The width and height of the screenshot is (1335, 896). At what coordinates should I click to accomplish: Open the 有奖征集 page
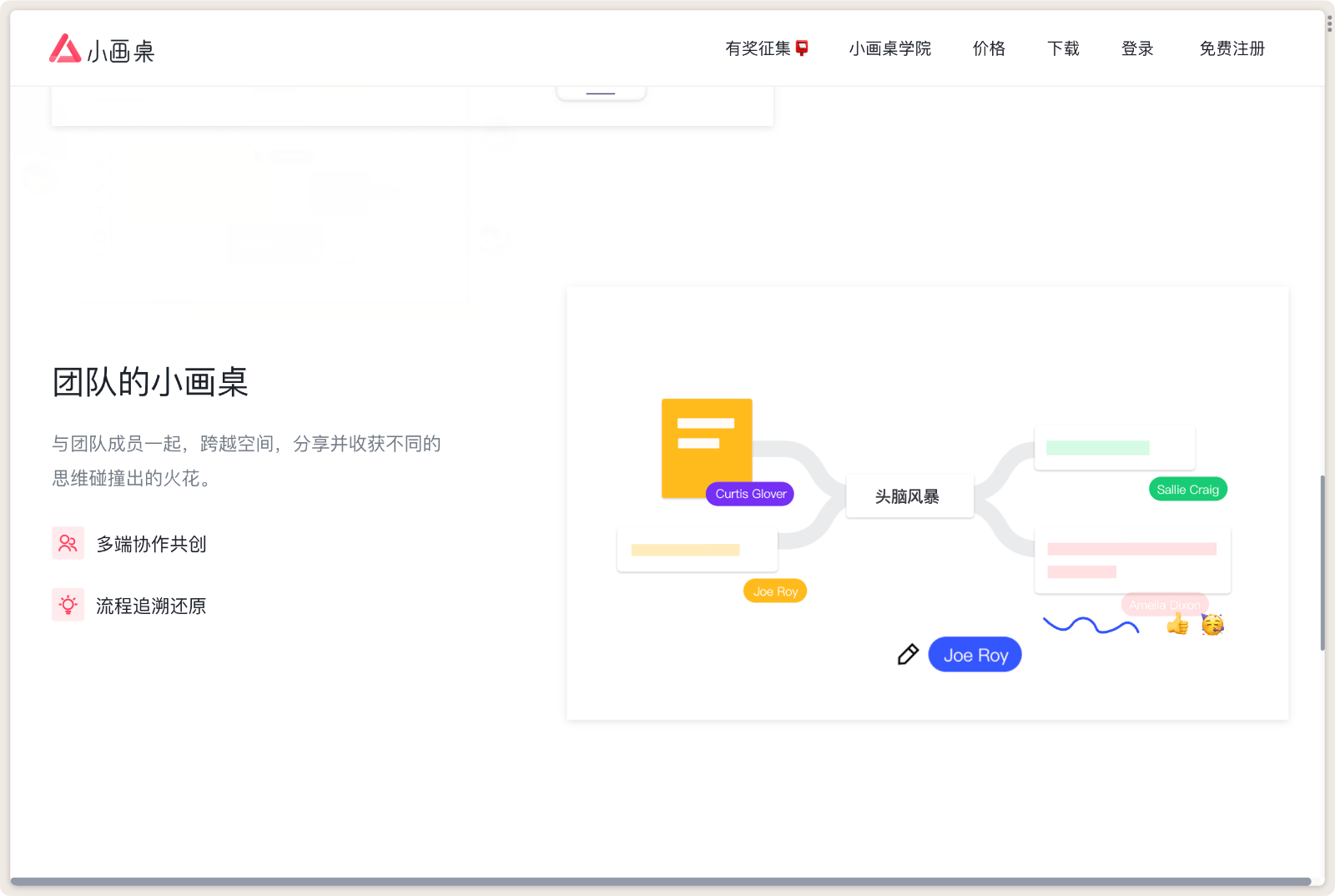(x=758, y=48)
